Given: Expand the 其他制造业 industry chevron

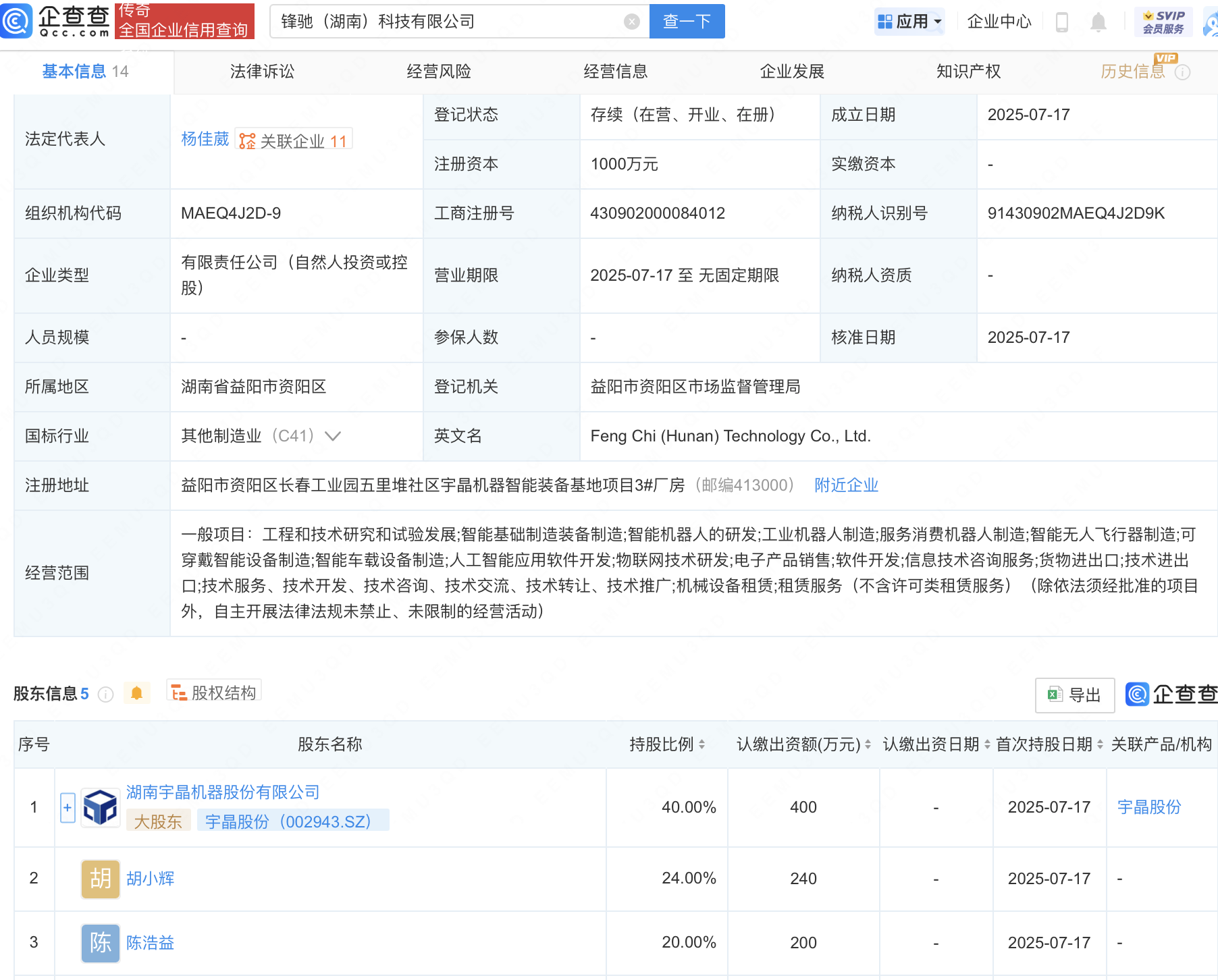Looking at the screenshot, I should pos(333,436).
